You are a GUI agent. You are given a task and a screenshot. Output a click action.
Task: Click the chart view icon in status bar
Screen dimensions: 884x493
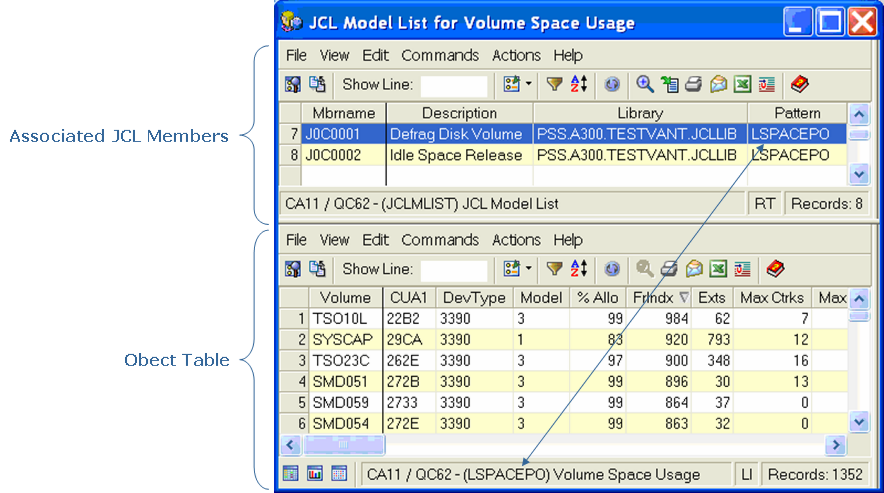(314, 474)
